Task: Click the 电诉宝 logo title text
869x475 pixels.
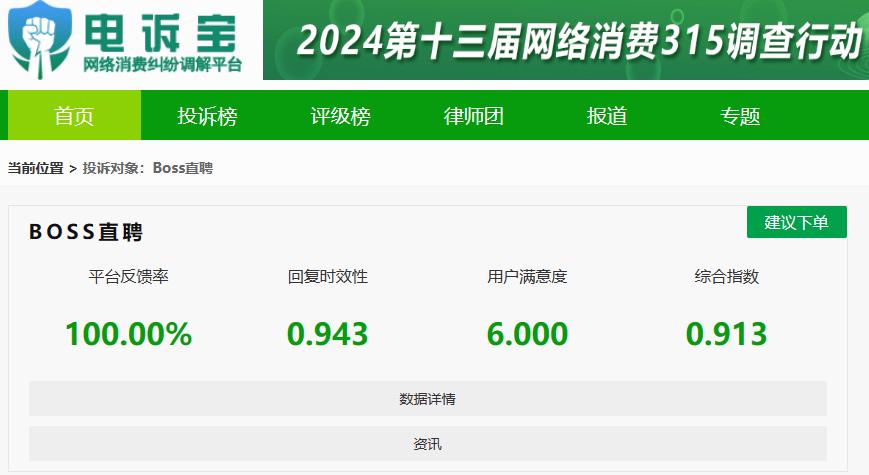Action: click(161, 33)
